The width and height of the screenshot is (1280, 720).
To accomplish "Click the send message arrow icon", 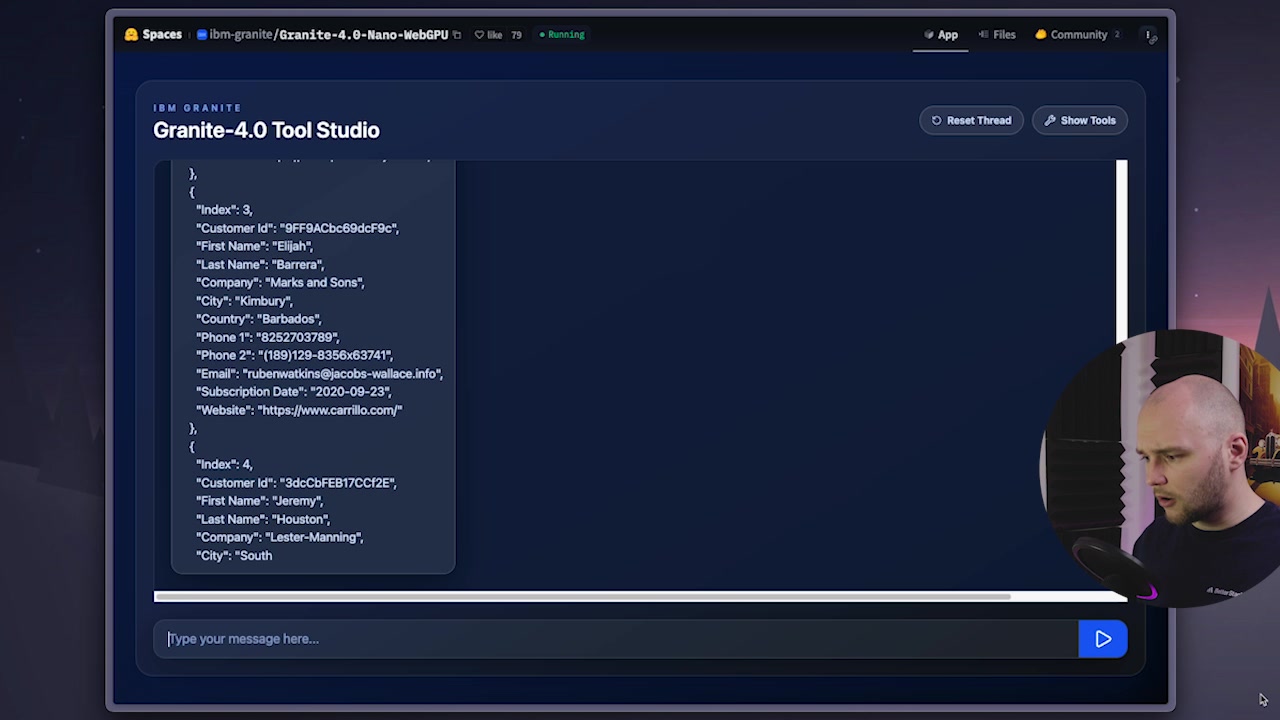I will click(1103, 639).
